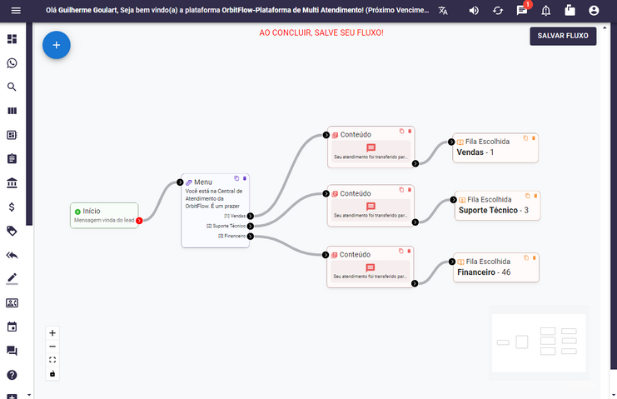Image resolution: width=617 pixels, height=399 pixels.
Task: Click the blue add node plus button
Action: tap(57, 45)
